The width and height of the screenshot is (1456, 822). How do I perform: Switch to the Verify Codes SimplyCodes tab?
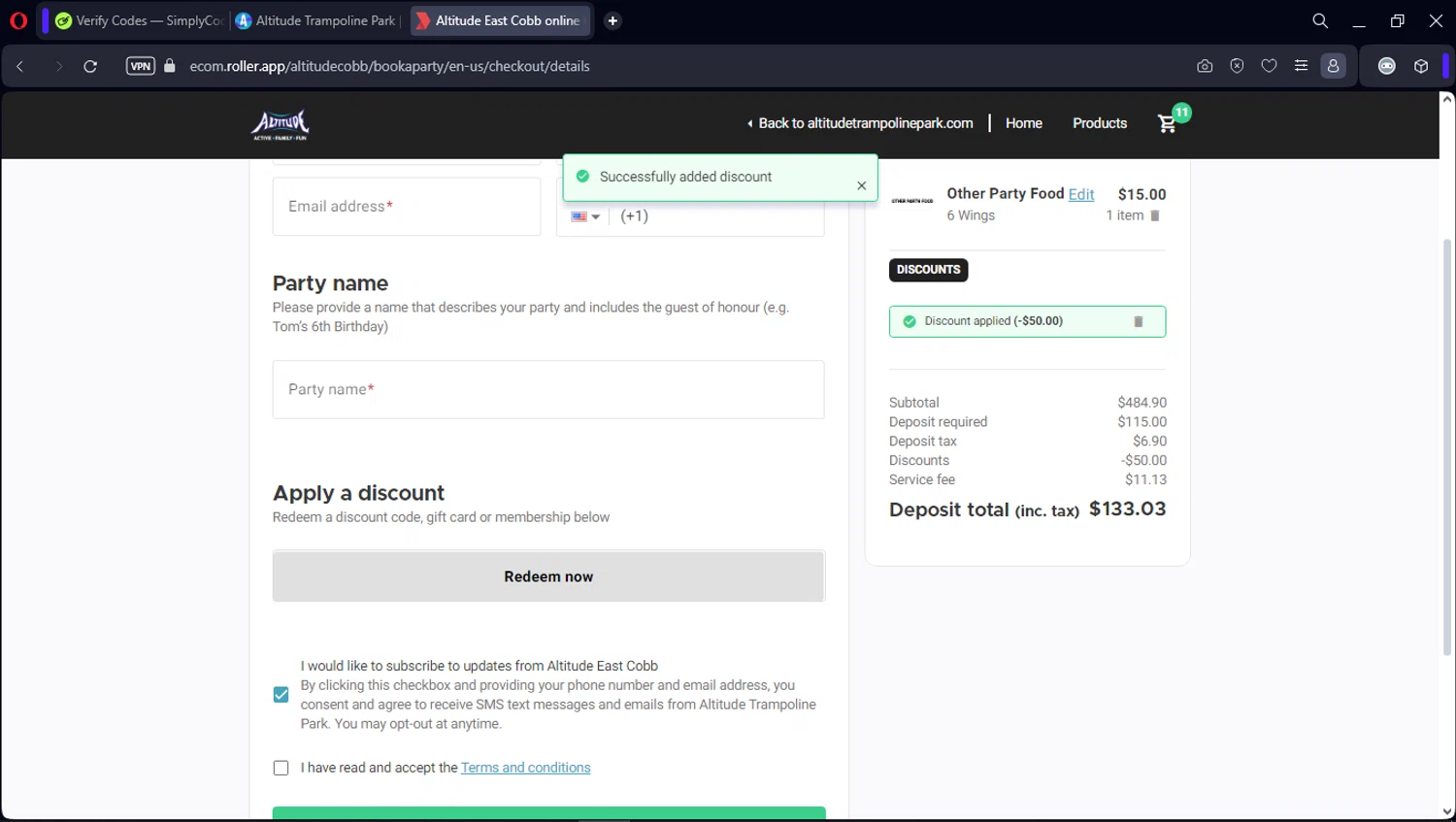(139, 20)
